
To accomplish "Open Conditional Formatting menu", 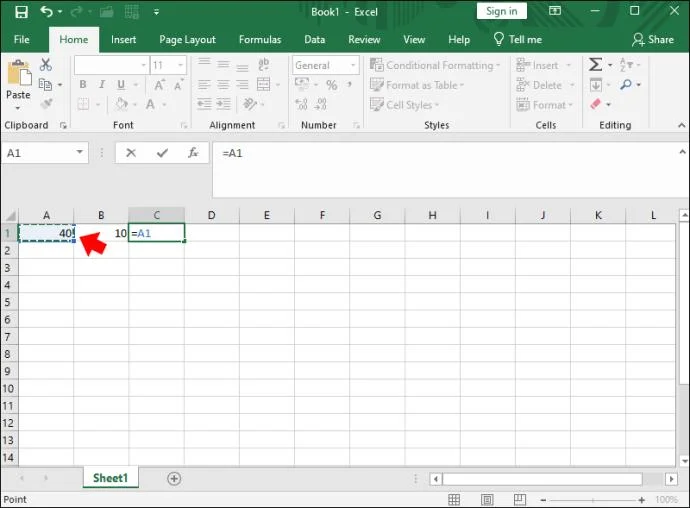I will [x=435, y=65].
